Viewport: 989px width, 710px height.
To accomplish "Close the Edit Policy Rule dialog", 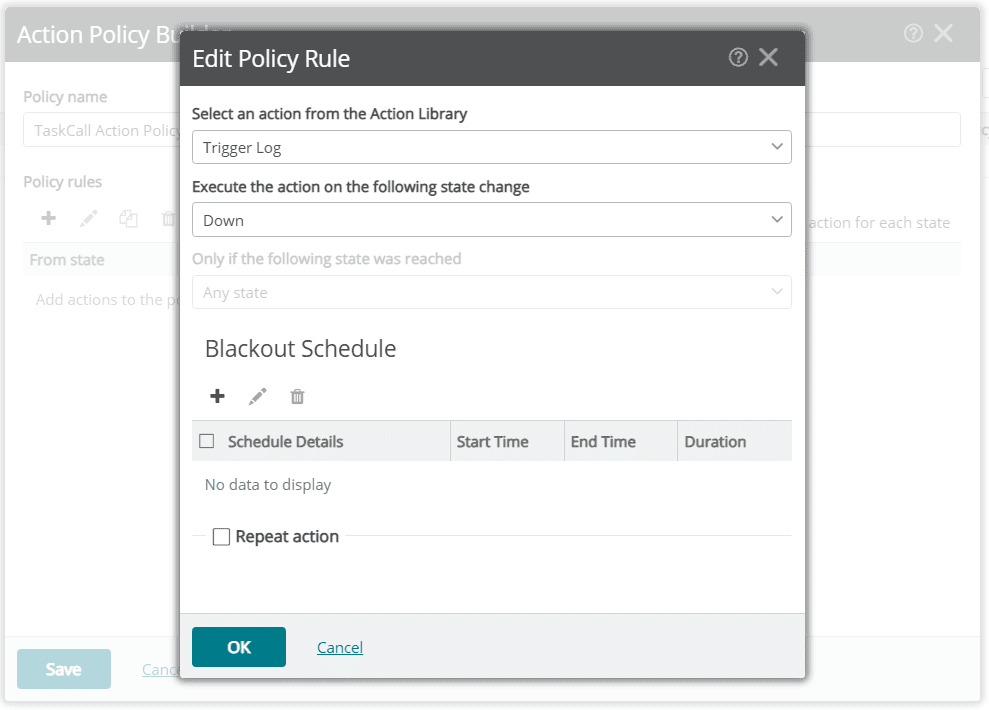I will [x=768, y=57].
